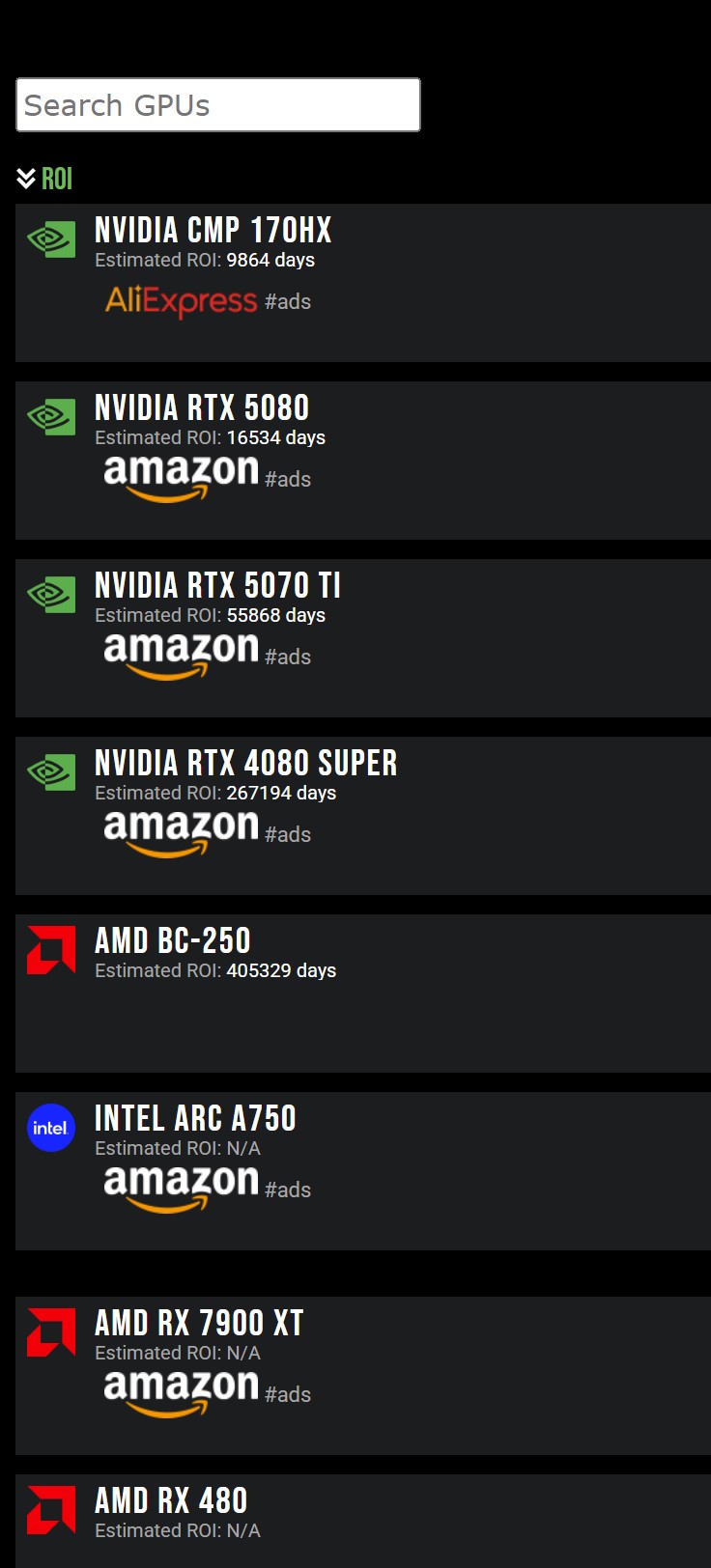This screenshot has height=1568, width=711.
Task: Click the Nvidia logo beside CMP 170HX
Action: click(x=51, y=239)
